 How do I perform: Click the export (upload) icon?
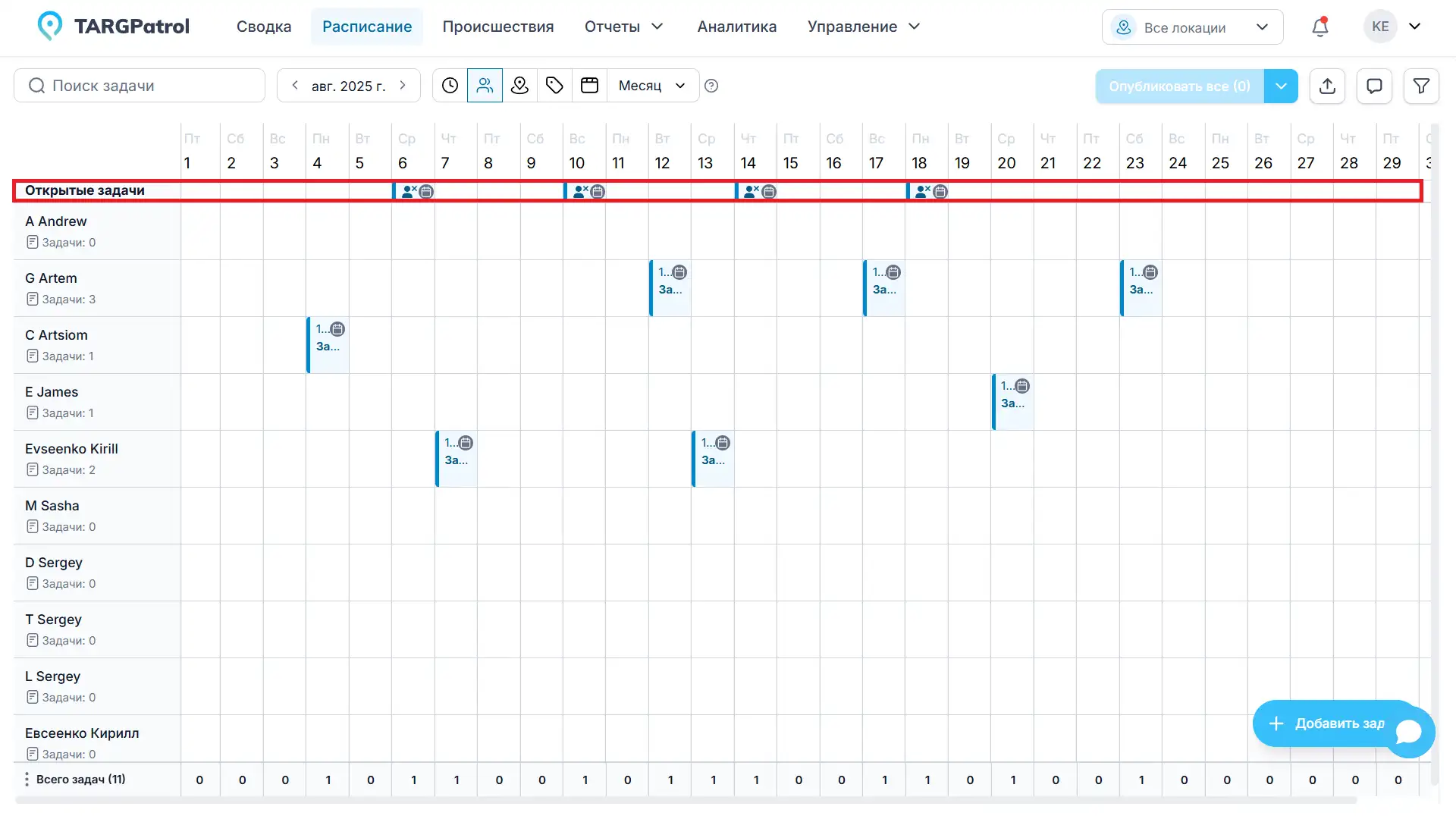(1327, 86)
